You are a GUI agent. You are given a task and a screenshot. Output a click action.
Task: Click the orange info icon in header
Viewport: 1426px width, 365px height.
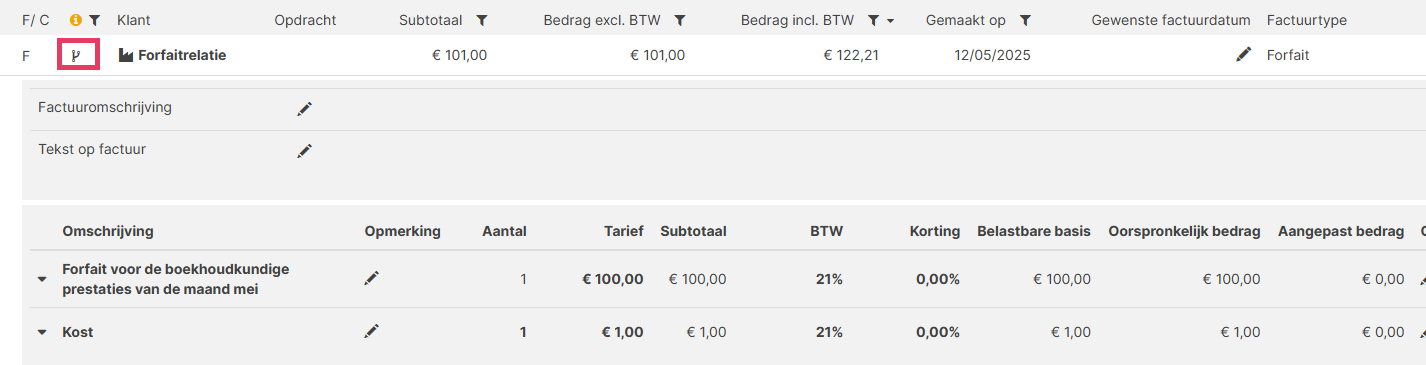76,20
